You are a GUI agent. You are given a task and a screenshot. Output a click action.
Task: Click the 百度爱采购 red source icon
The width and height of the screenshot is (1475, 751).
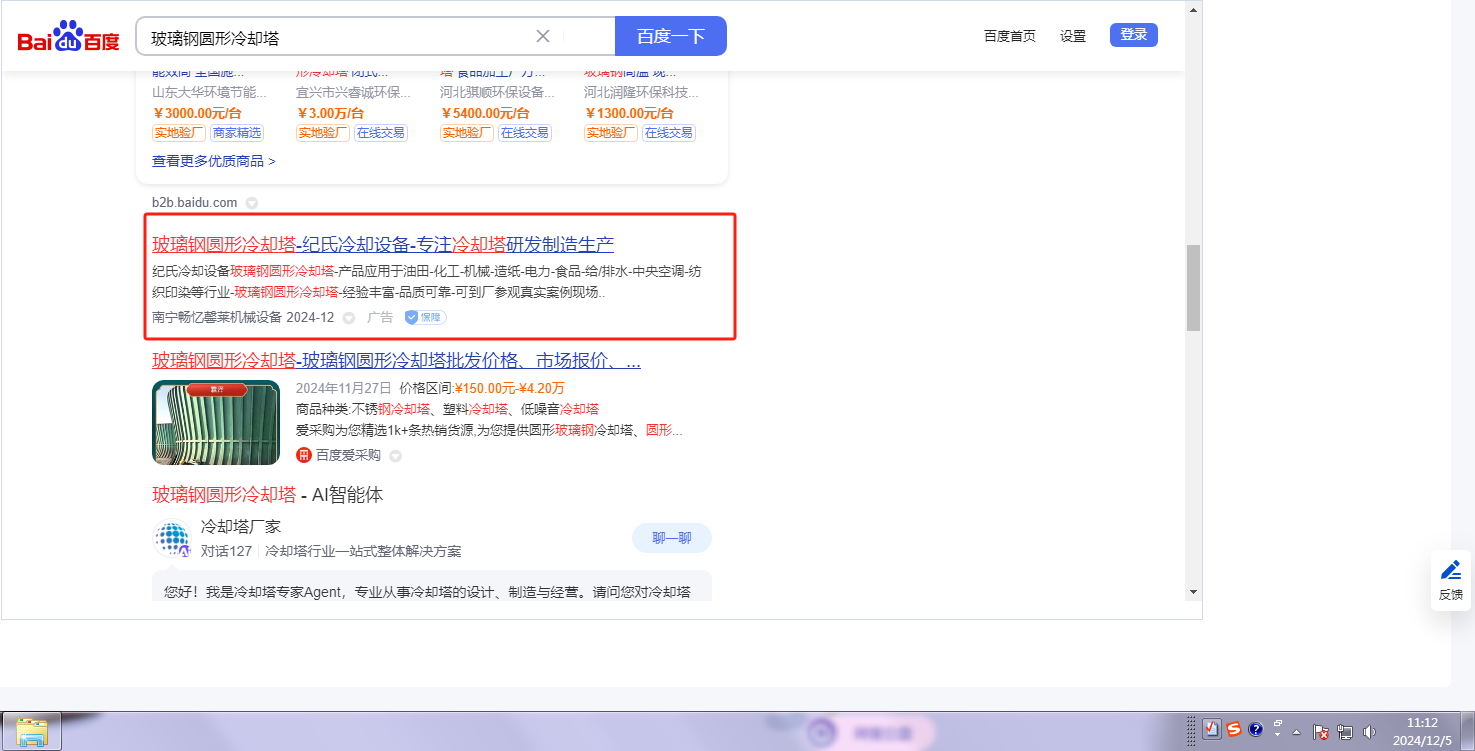tap(304, 455)
